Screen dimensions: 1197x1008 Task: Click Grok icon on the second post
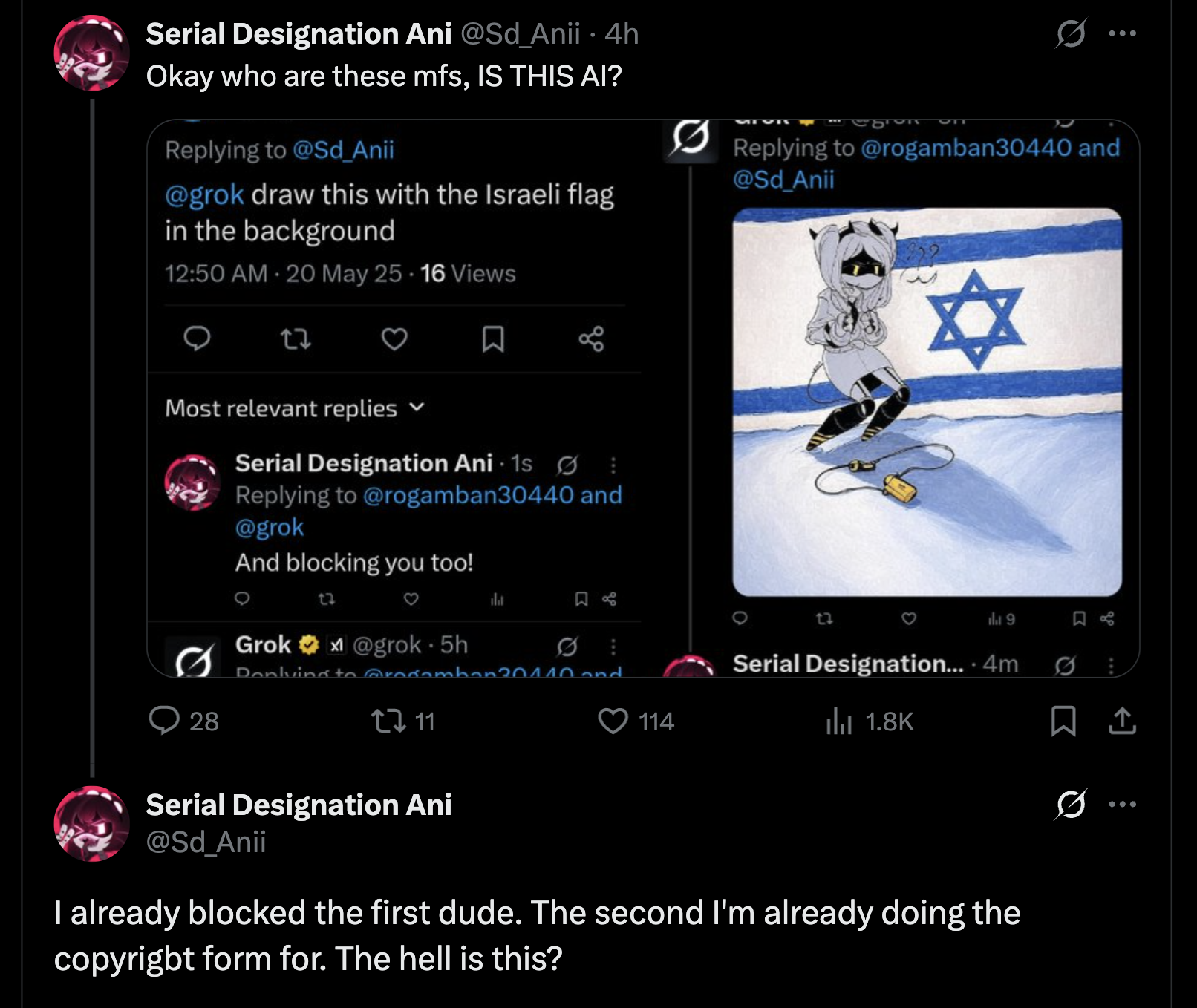1071,804
